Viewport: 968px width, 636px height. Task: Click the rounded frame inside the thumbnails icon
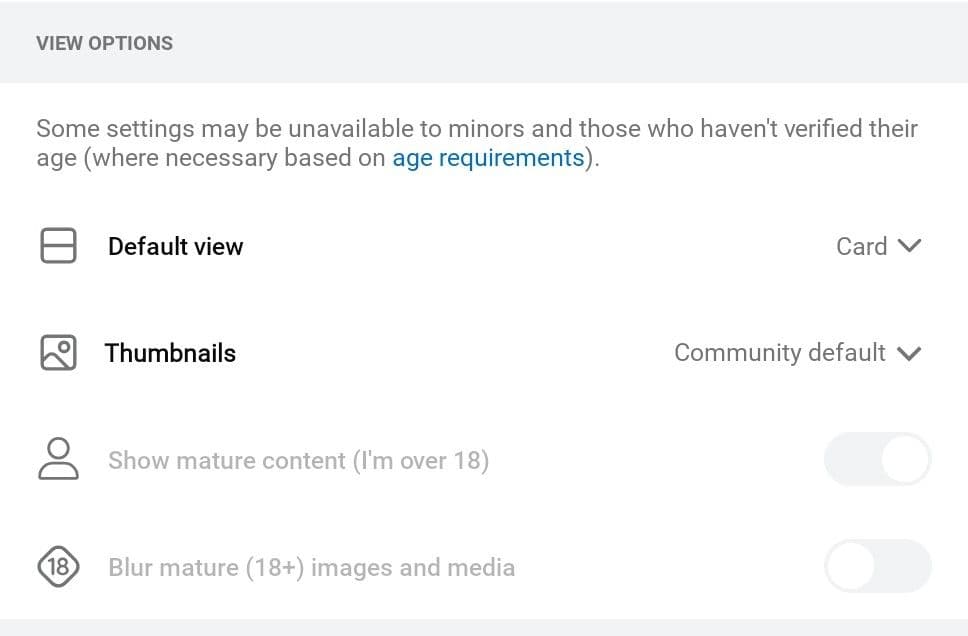click(x=58, y=353)
